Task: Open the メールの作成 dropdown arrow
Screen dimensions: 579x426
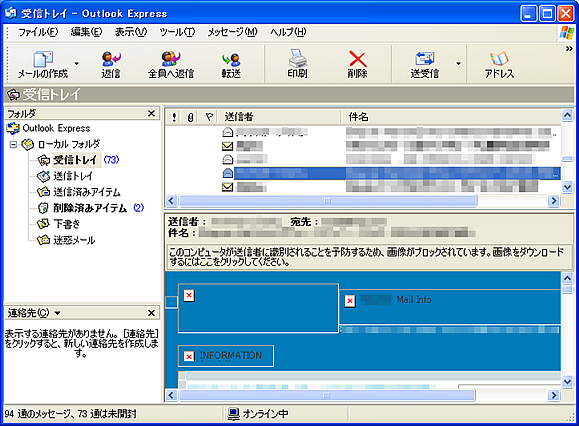Action: pos(76,63)
